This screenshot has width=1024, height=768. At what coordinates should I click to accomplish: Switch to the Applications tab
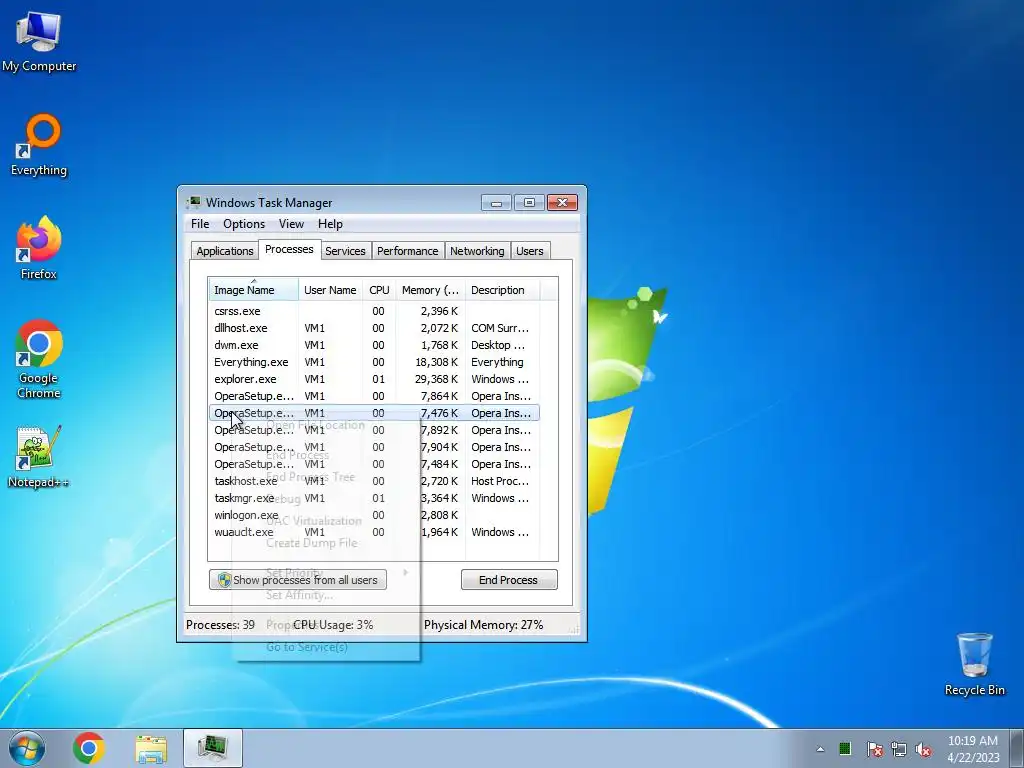pyautogui.click(x=225, y=251)
